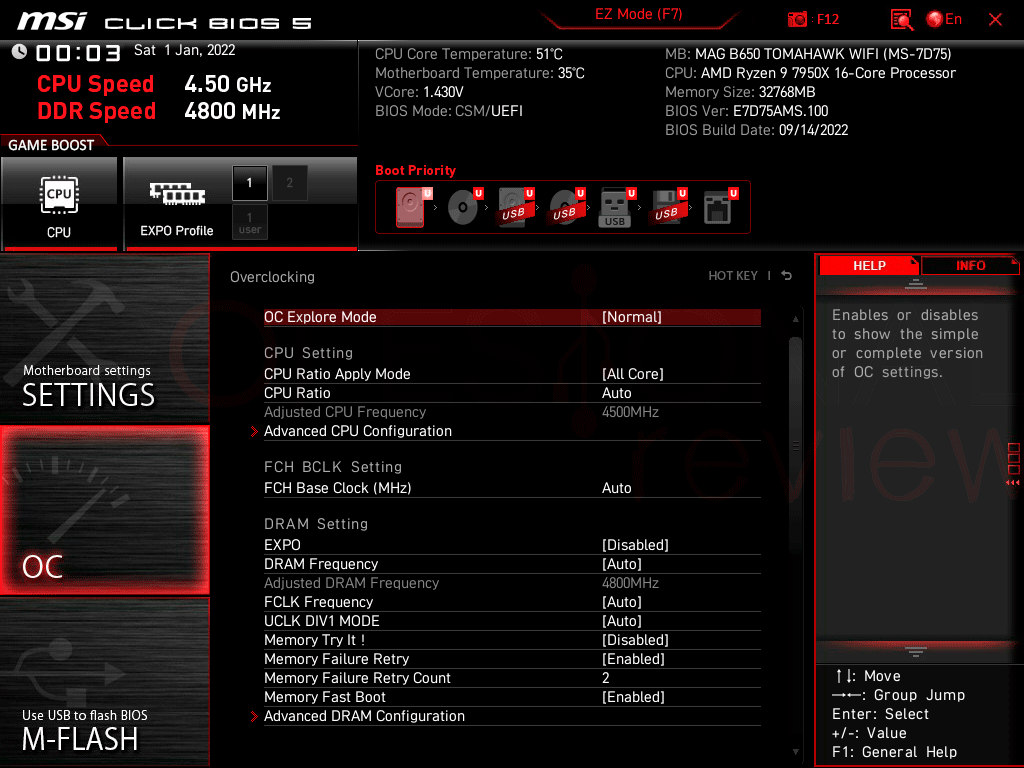
Task: Switch to the INFO tab
Action: coord(970,266)
